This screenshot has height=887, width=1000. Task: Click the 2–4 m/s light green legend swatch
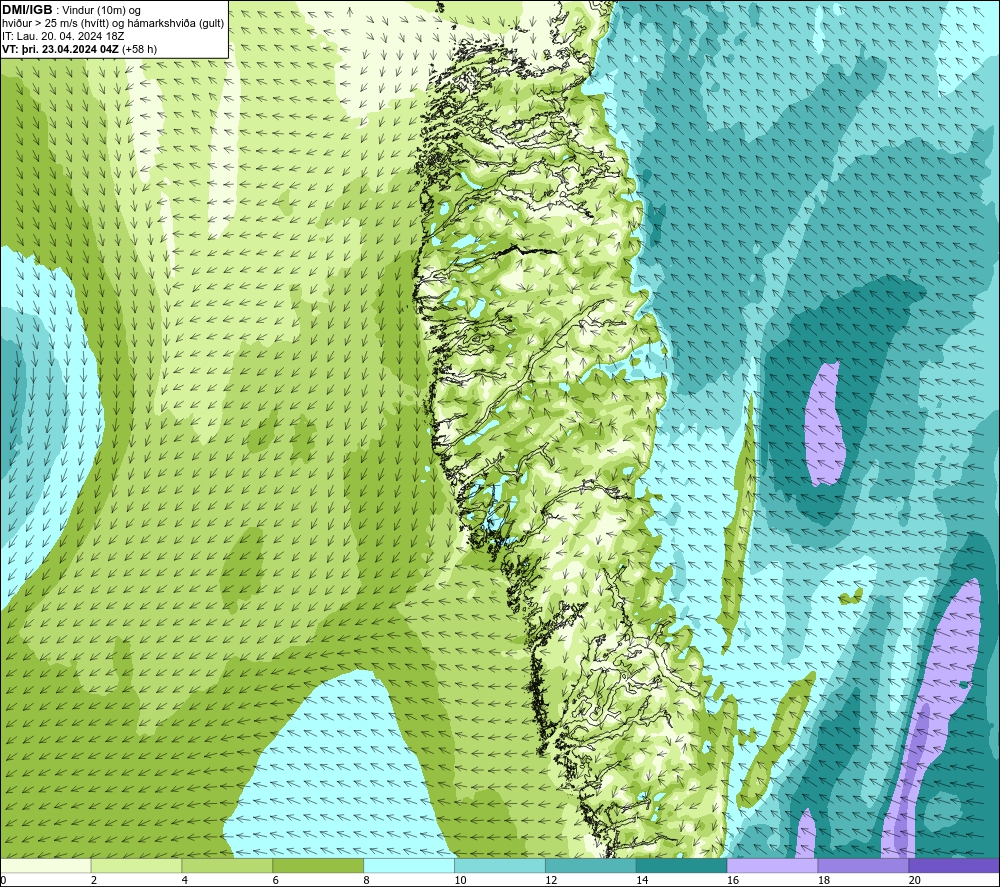pos(136,866)
